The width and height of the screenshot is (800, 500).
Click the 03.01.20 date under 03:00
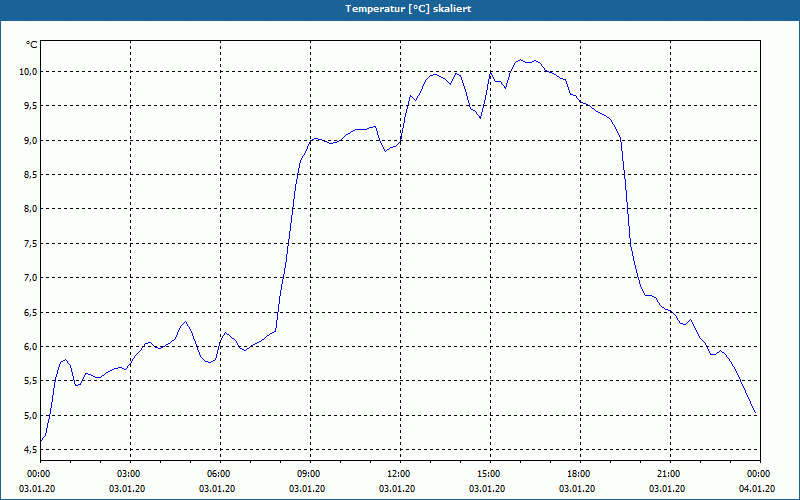127,489
